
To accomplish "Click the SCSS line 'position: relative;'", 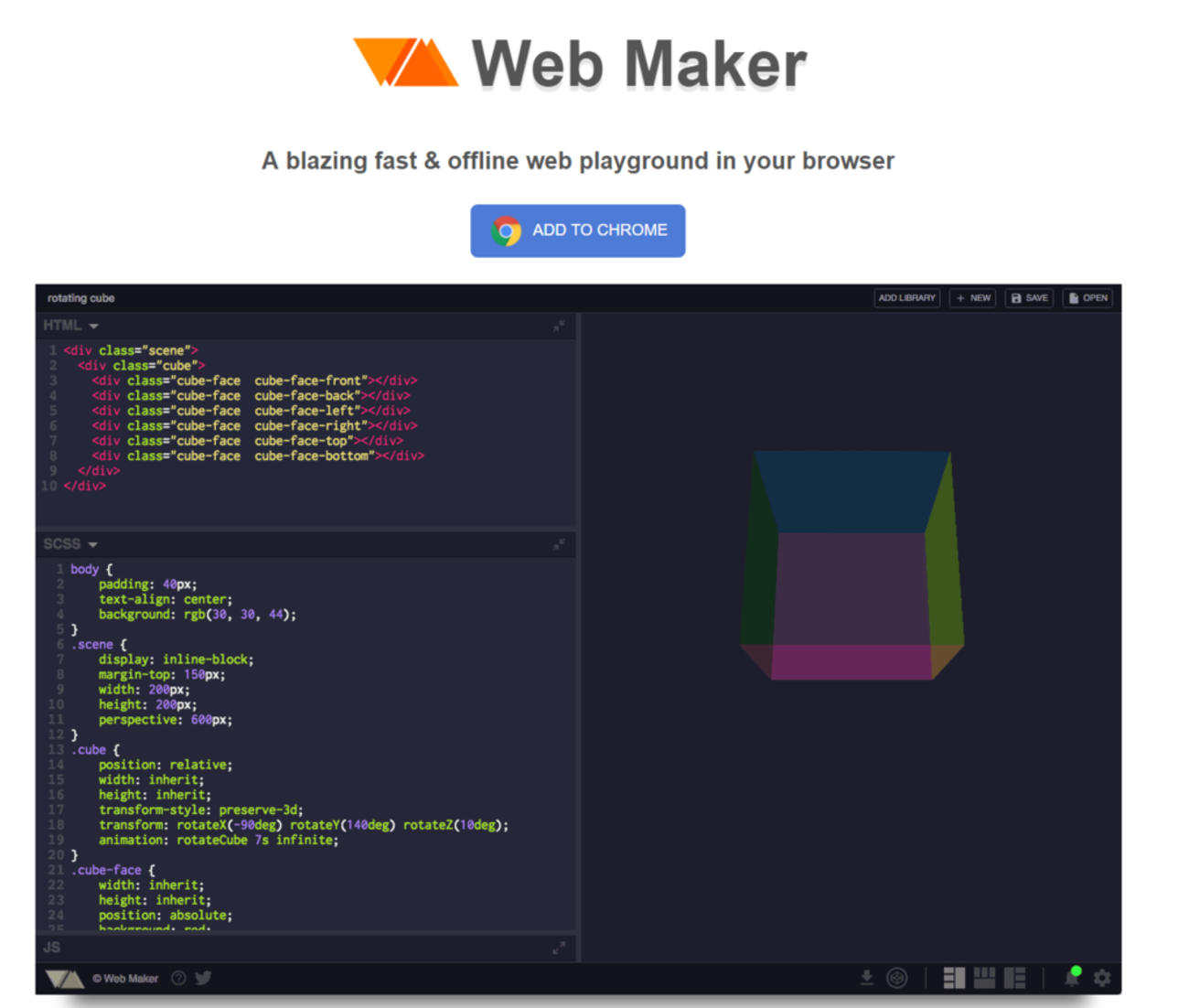I will [x=166, y=765].
